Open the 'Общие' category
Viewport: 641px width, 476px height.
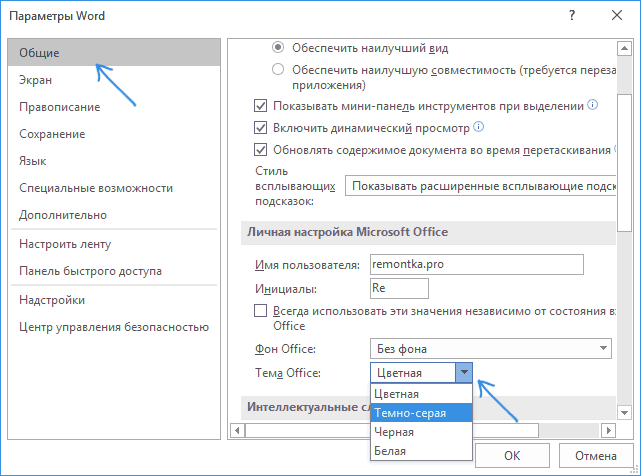point(114,53)
